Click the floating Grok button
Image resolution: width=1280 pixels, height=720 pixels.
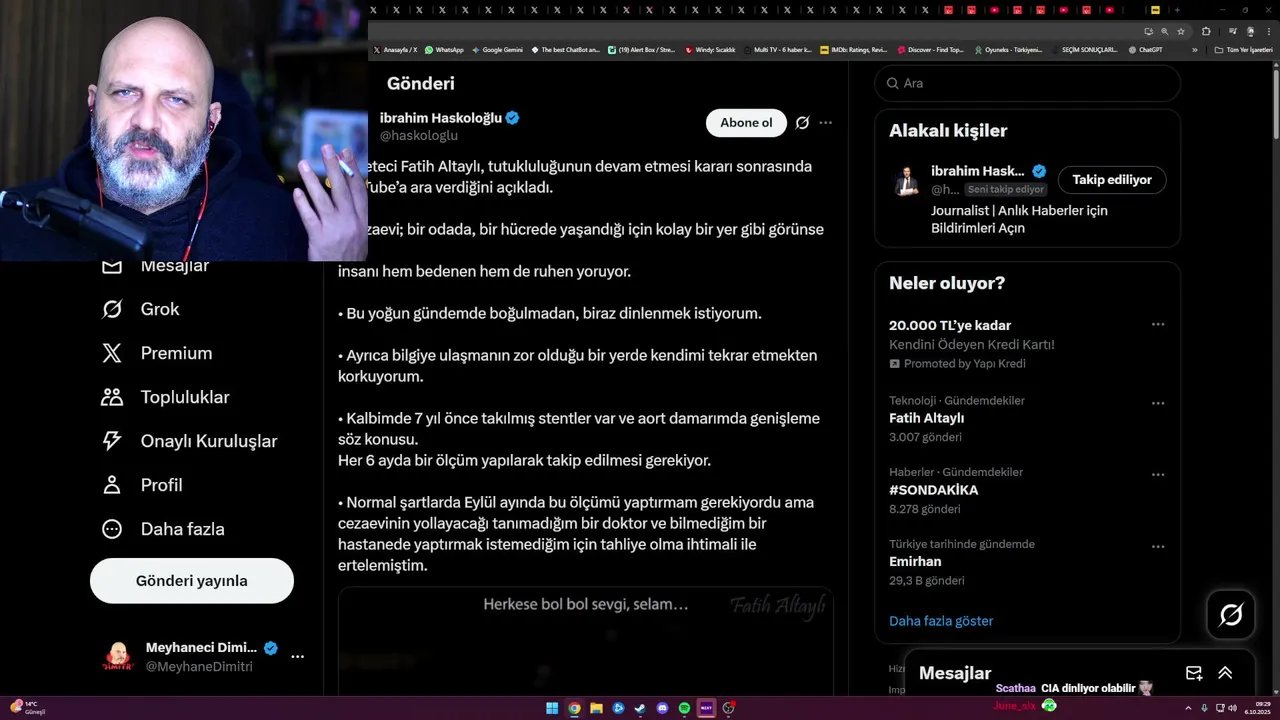tap(1231, 615)
